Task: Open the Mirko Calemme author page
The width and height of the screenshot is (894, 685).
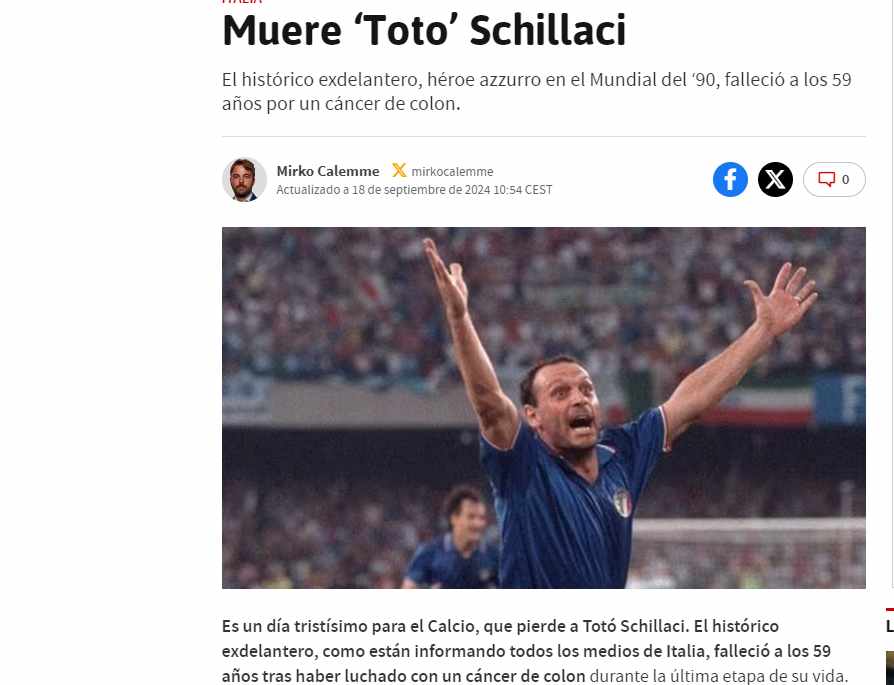Action: [x=328, y=171]
